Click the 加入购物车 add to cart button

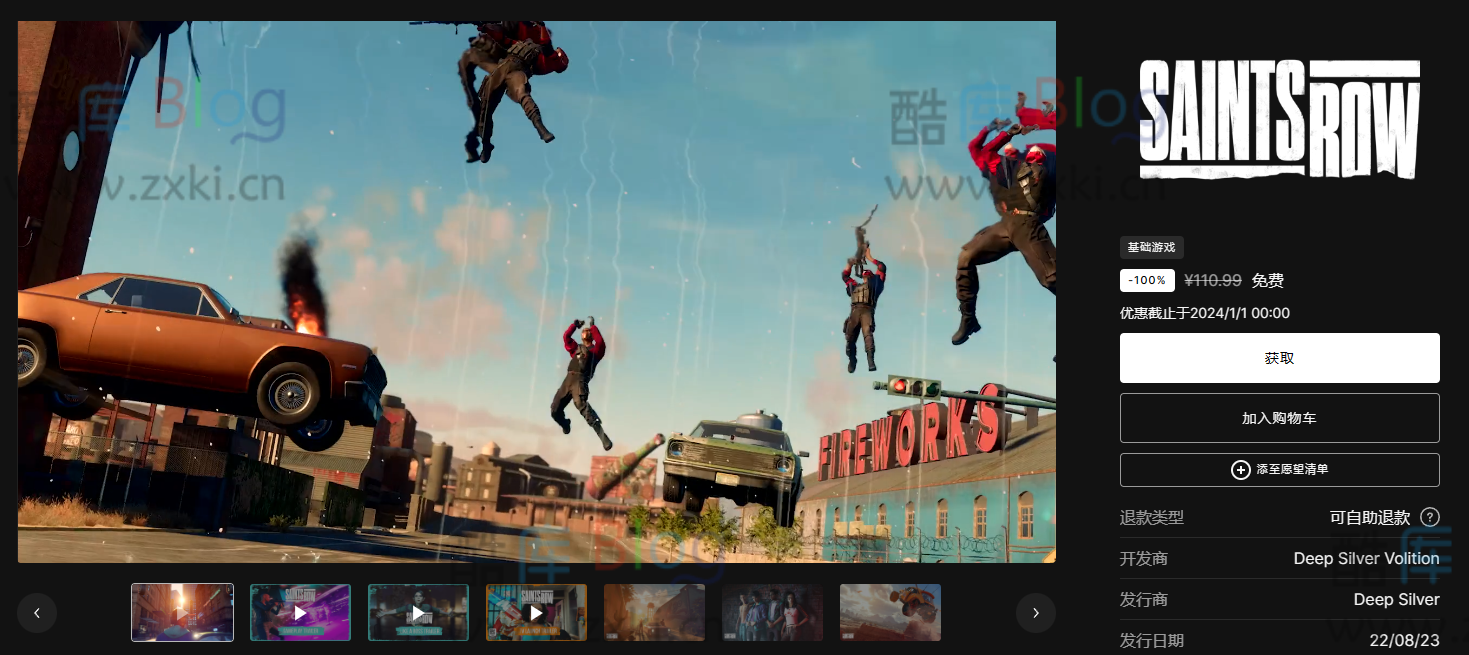click(x=1279, y=418)
